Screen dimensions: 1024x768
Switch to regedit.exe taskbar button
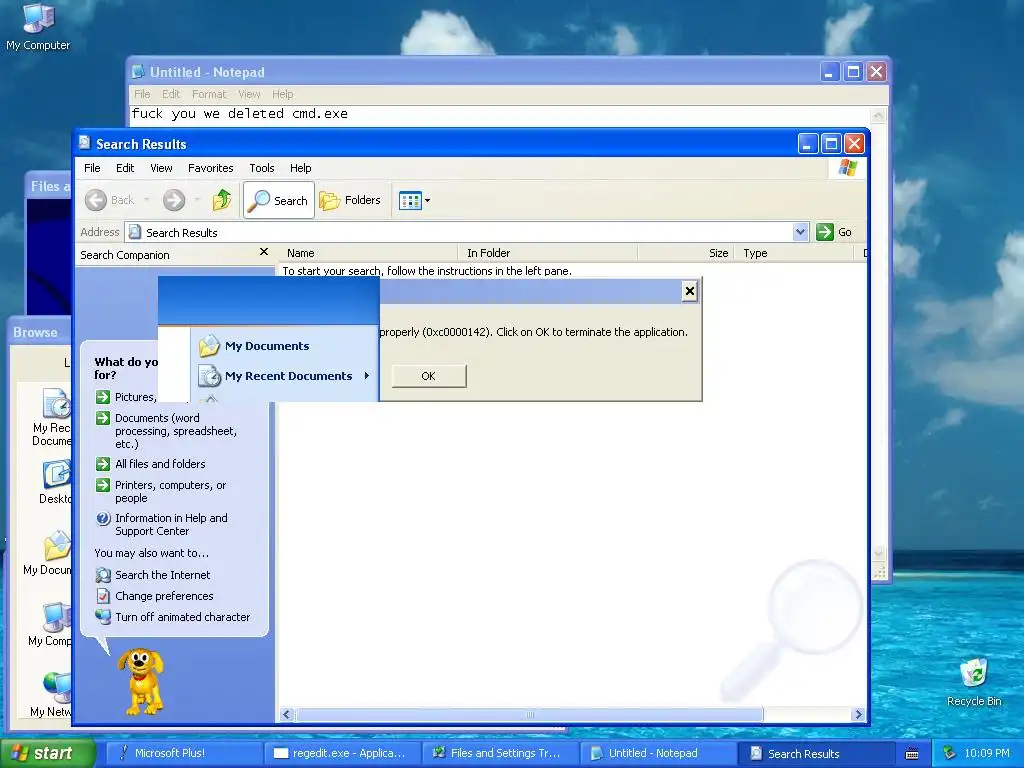click(342, 753)
